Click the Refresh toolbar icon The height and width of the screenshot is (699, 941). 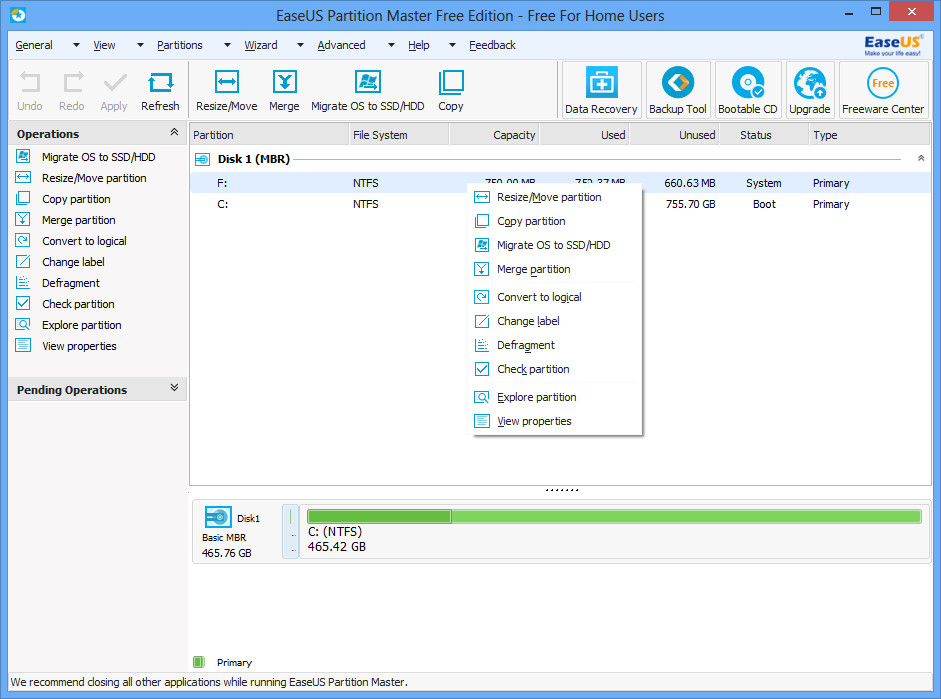(160, 89)
